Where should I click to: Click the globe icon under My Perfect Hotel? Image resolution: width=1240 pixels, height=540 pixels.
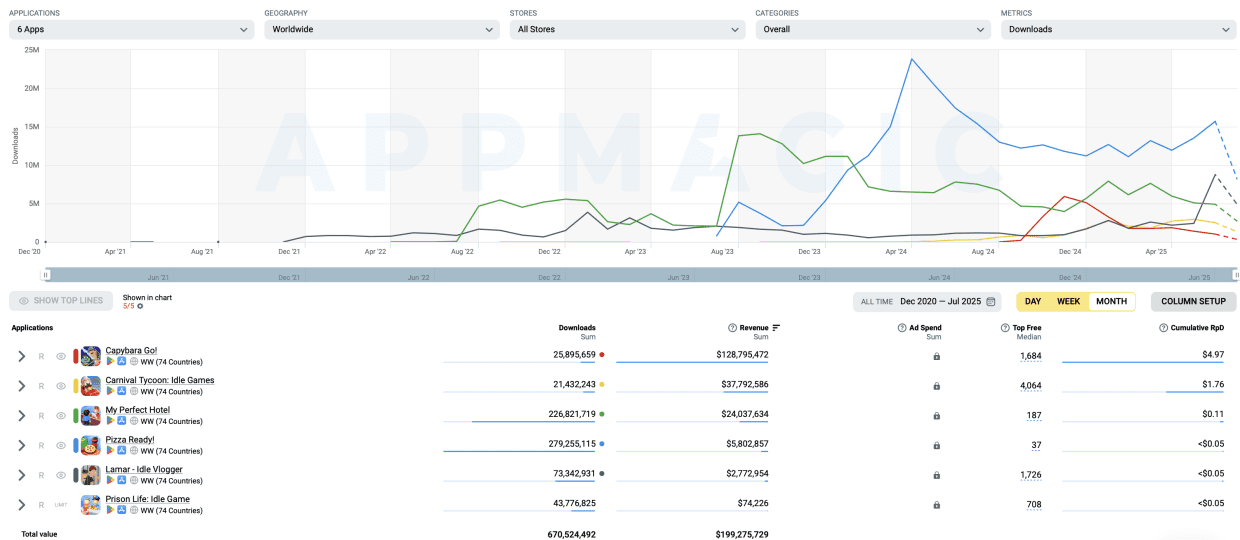tap(134, 421)
